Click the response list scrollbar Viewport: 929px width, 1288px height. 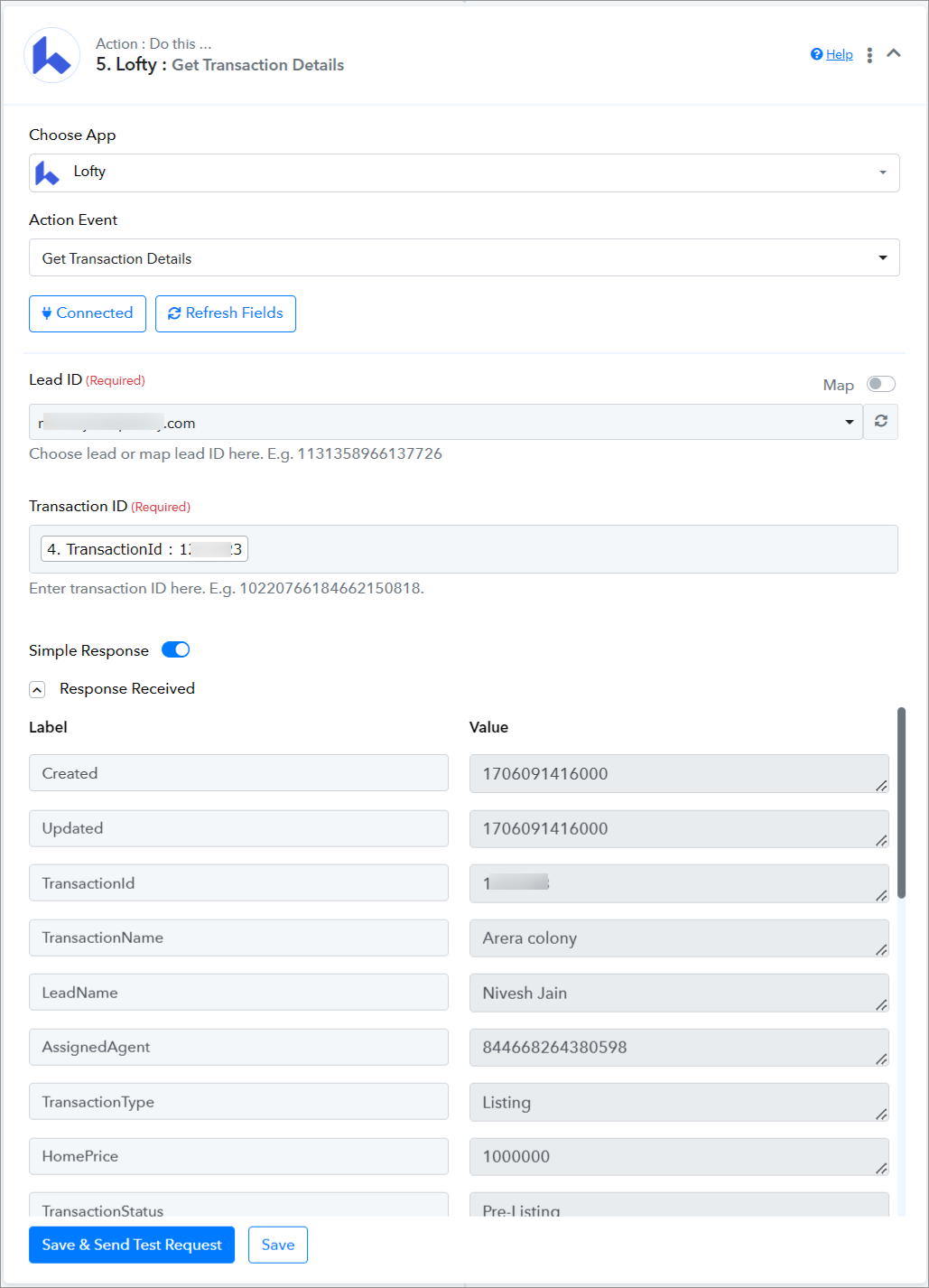coord(901,802)
